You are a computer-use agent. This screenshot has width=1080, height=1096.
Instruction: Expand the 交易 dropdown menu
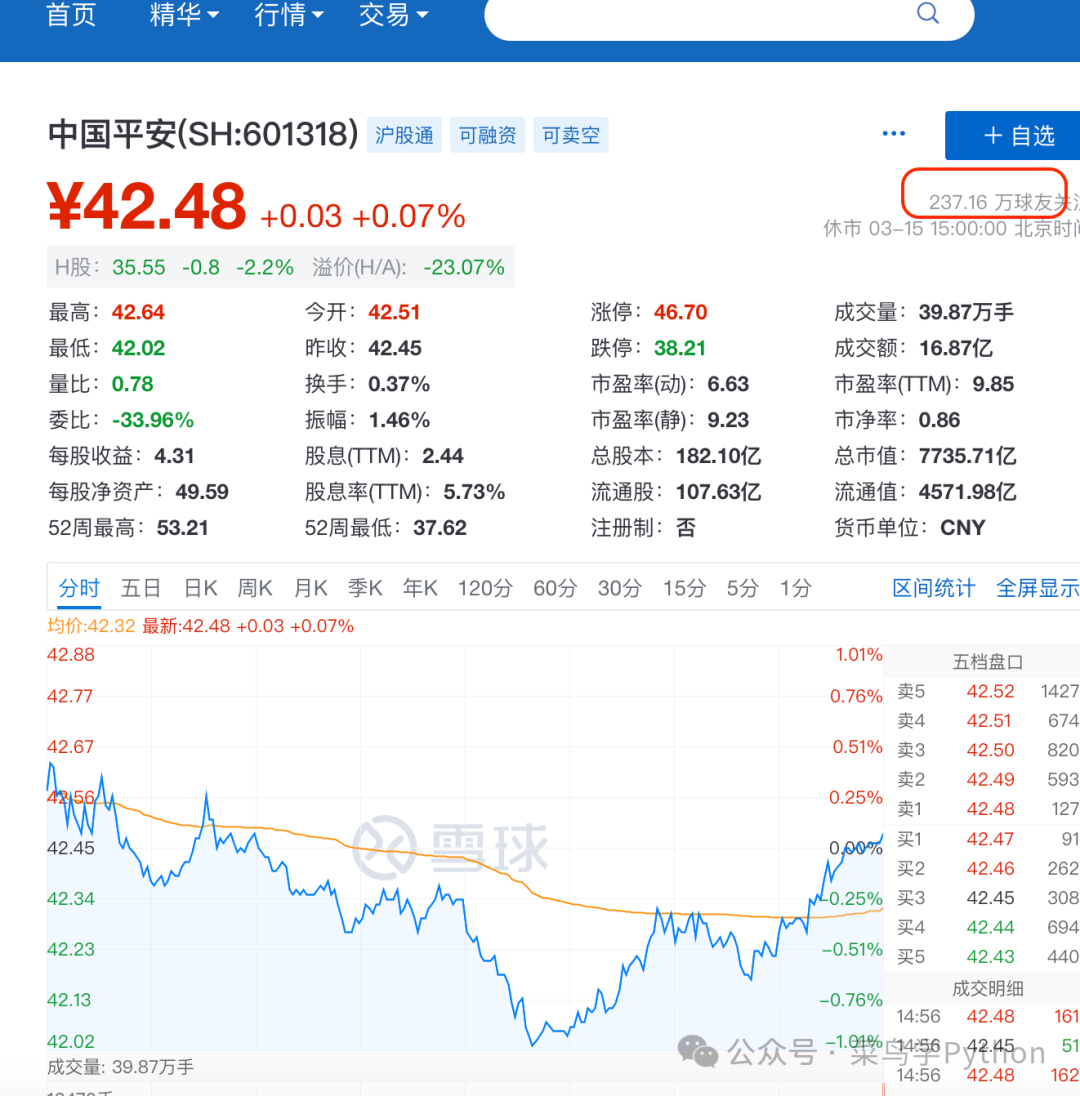393,14
